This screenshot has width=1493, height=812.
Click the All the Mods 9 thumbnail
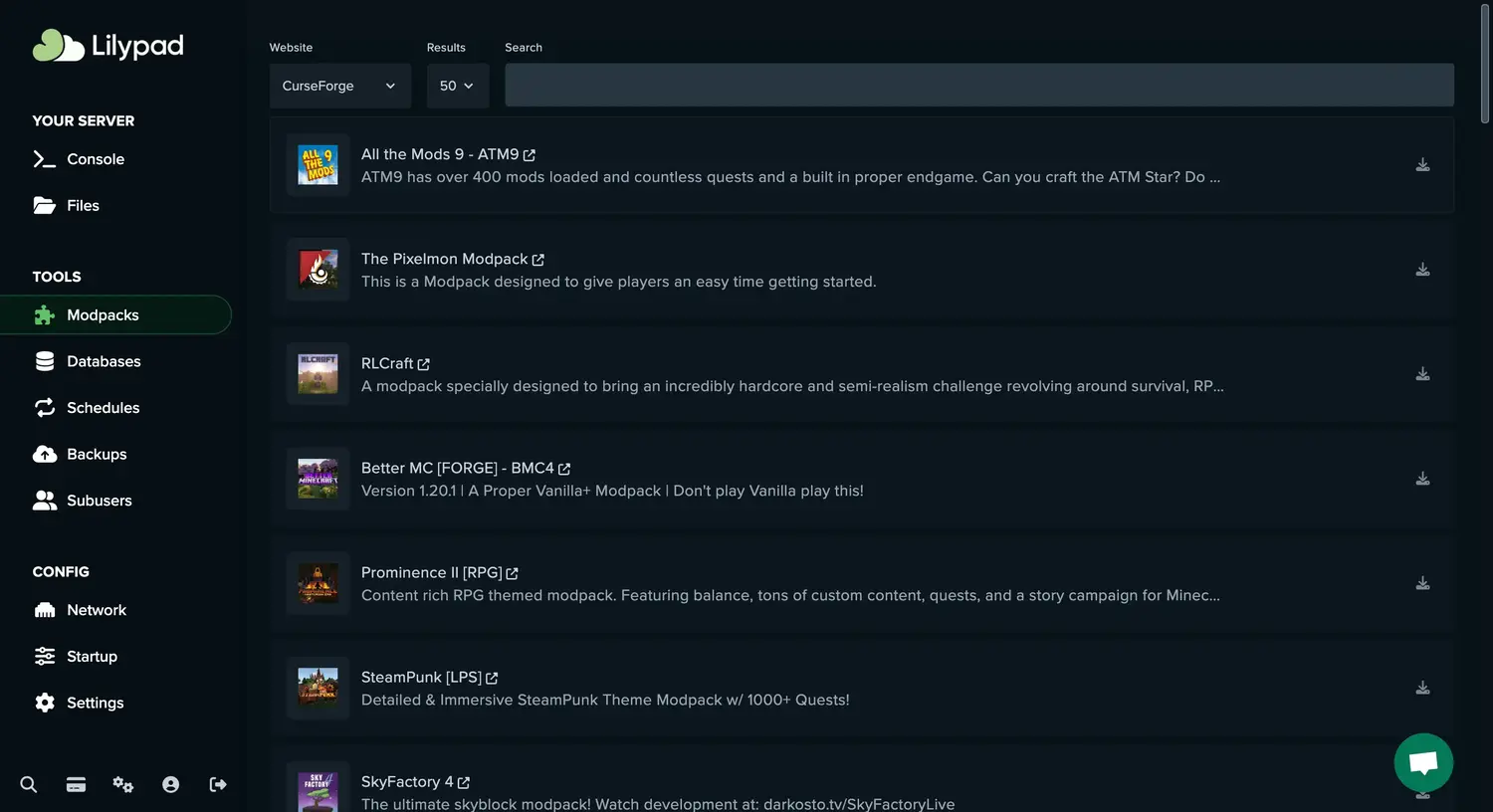(319, 165)
